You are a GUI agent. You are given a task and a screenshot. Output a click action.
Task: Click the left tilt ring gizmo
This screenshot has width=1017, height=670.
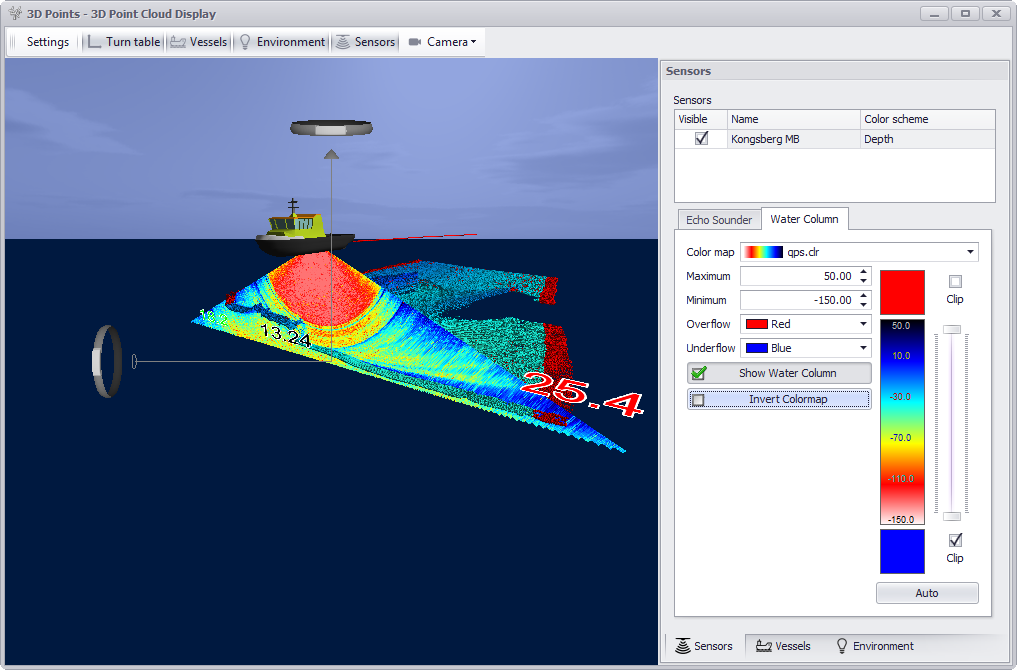pos(109,361)
